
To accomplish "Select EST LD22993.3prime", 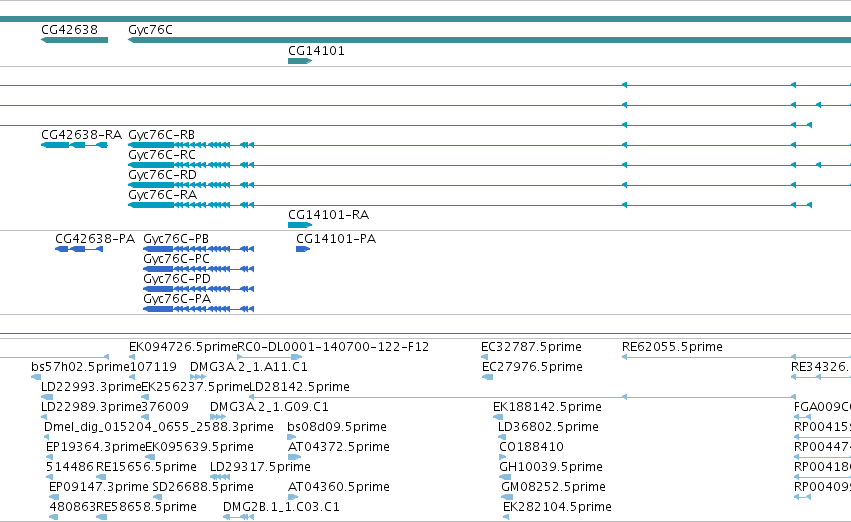I will (x=91, y=387).
